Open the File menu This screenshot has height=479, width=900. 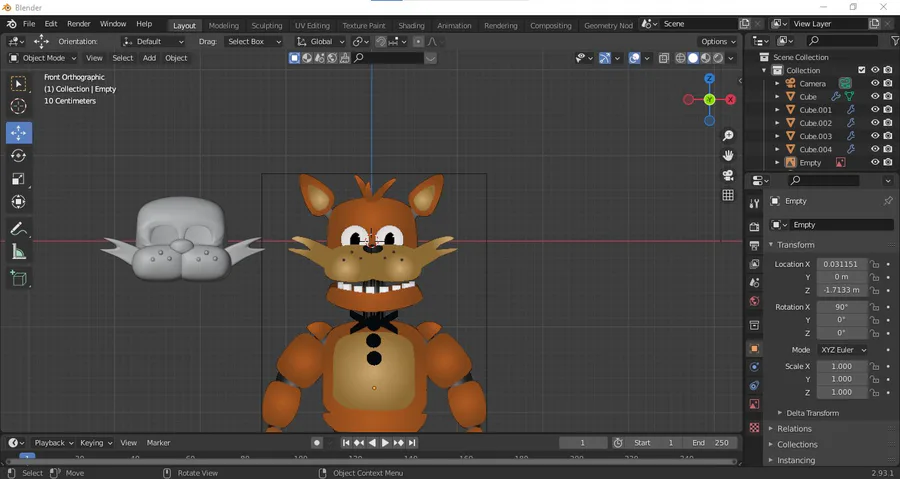(29, 24)
